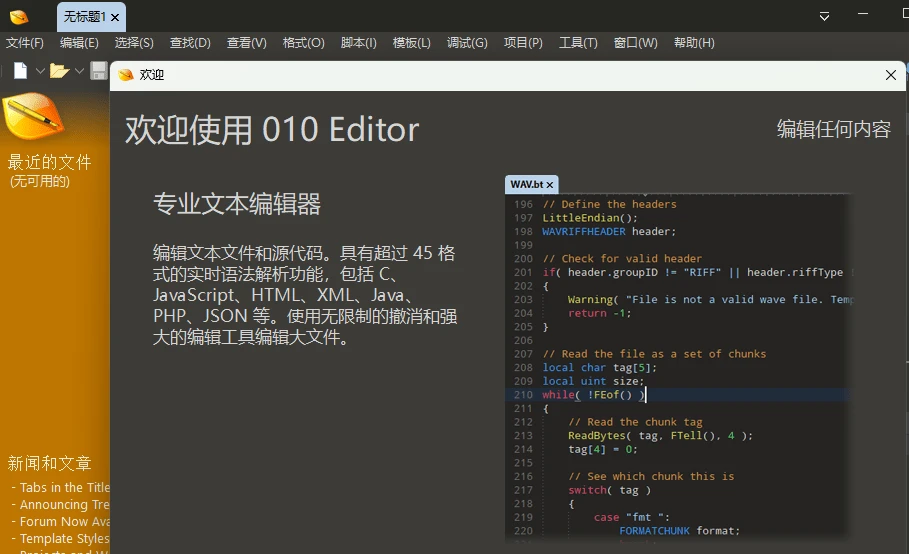The image size is (909, 554).
Task: Click the Open File folder icon
Action: tap(59, 71)
